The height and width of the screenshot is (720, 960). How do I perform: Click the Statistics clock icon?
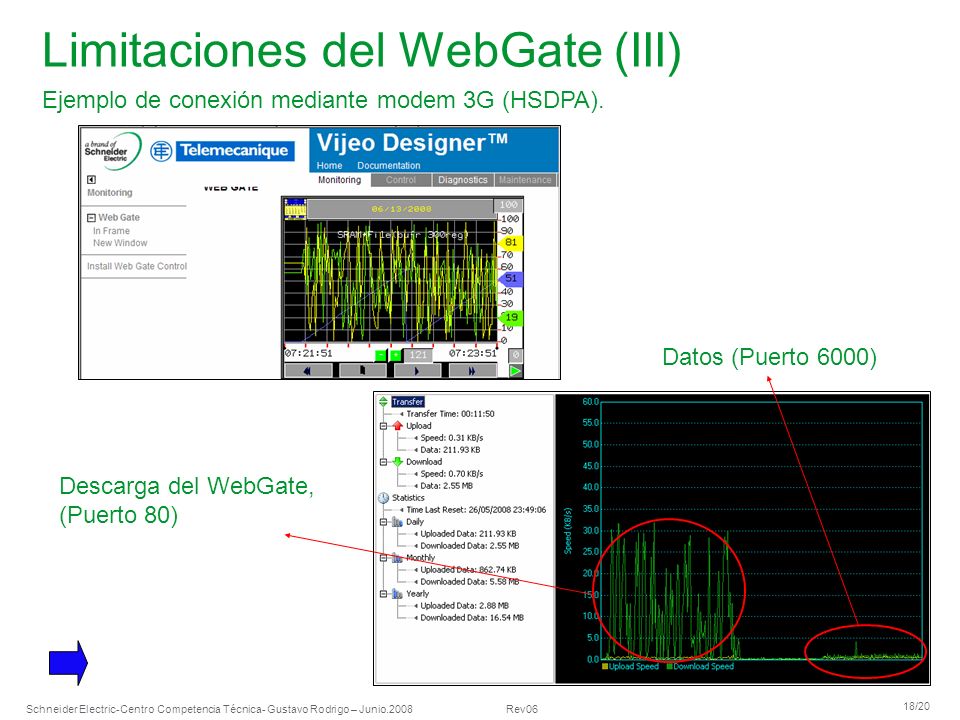pyautogui.click(x=383, y=498)
